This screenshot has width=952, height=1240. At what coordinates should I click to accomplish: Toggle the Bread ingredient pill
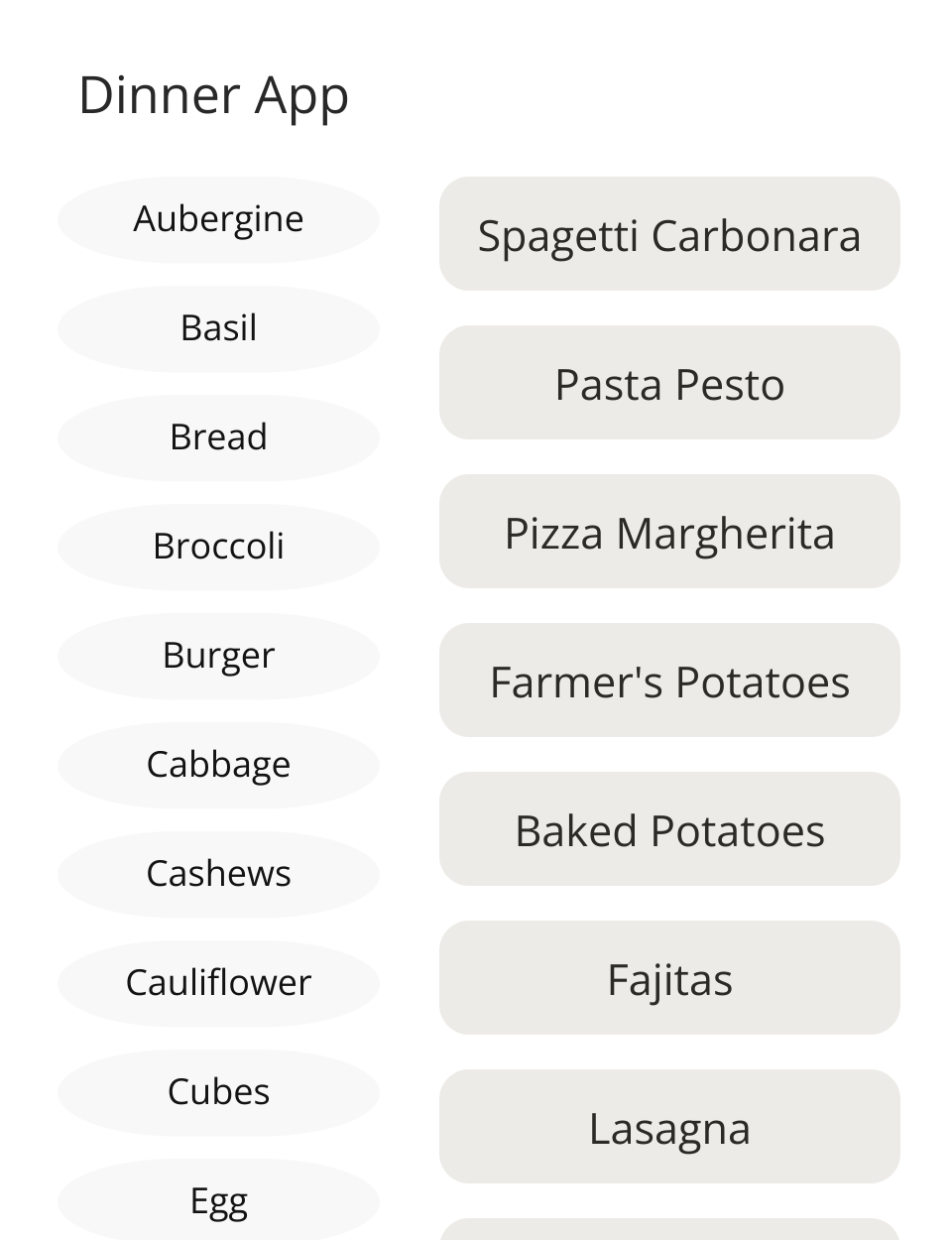[218, 437]
